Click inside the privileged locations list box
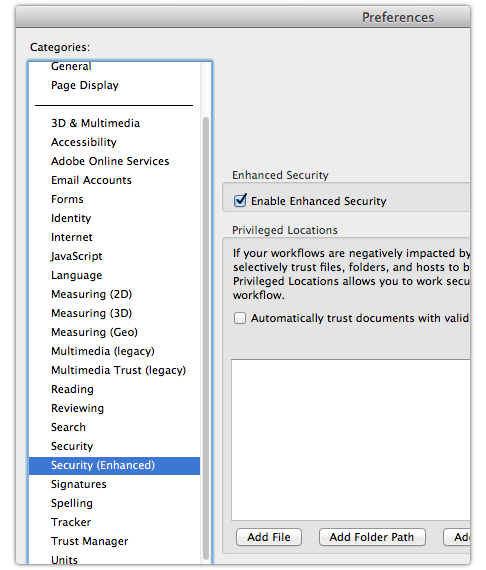The width and height of the screenshot is (486, 570). tap(351, 440)
